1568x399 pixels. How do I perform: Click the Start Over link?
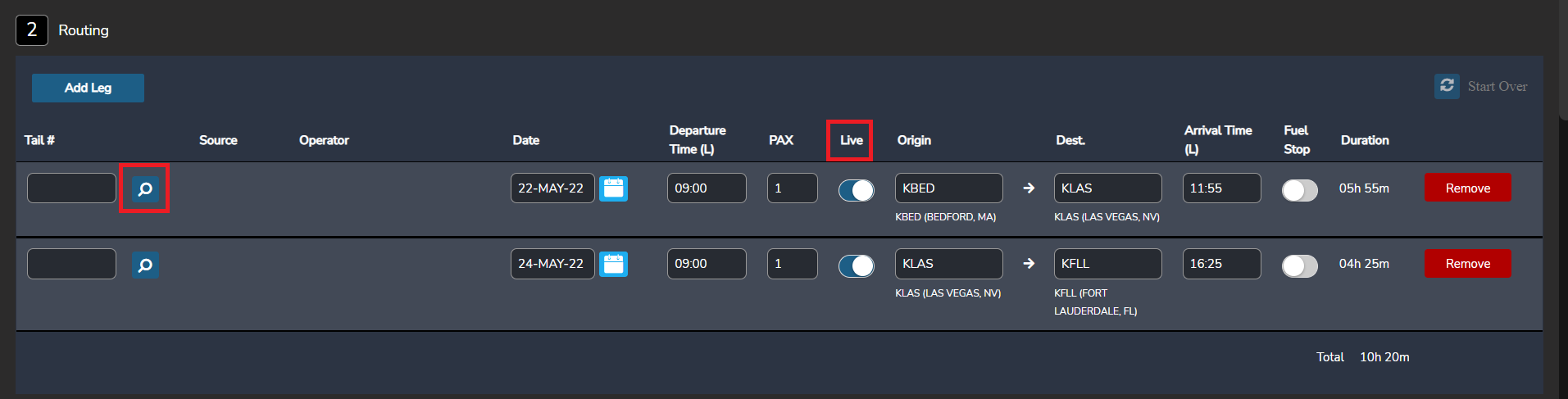1497,86
